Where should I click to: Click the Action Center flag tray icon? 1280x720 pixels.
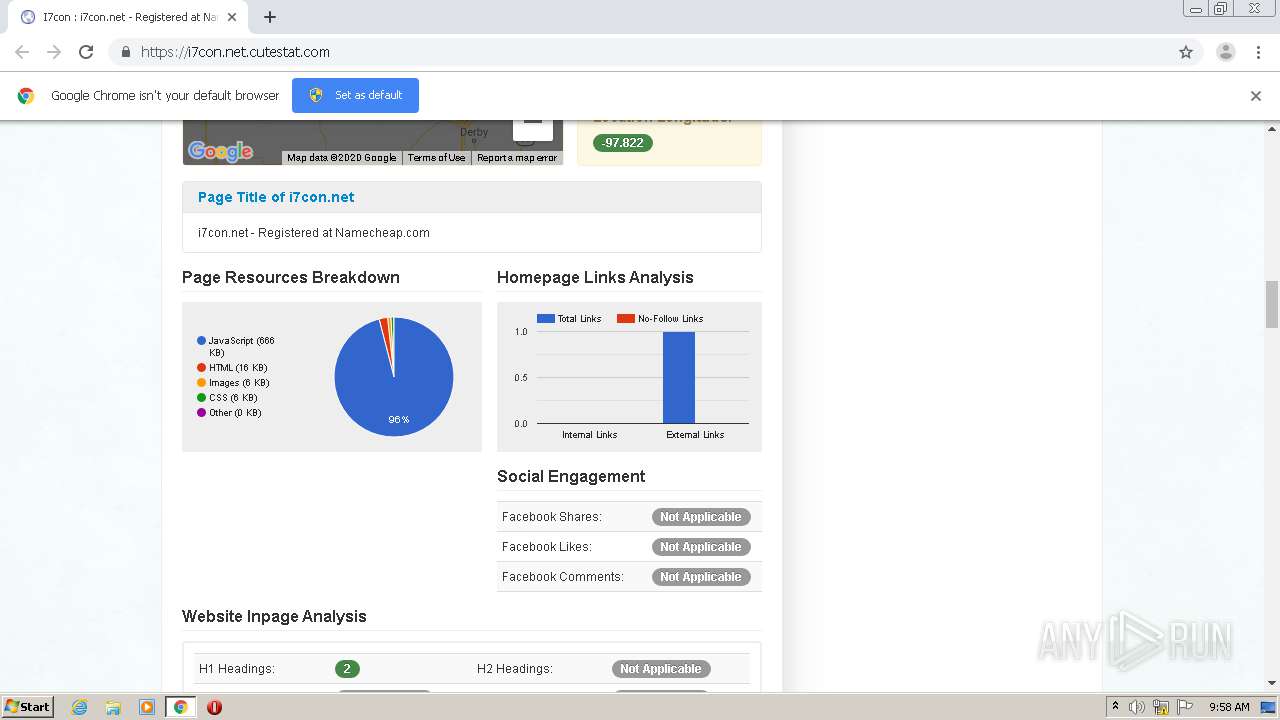(1185, 707)
